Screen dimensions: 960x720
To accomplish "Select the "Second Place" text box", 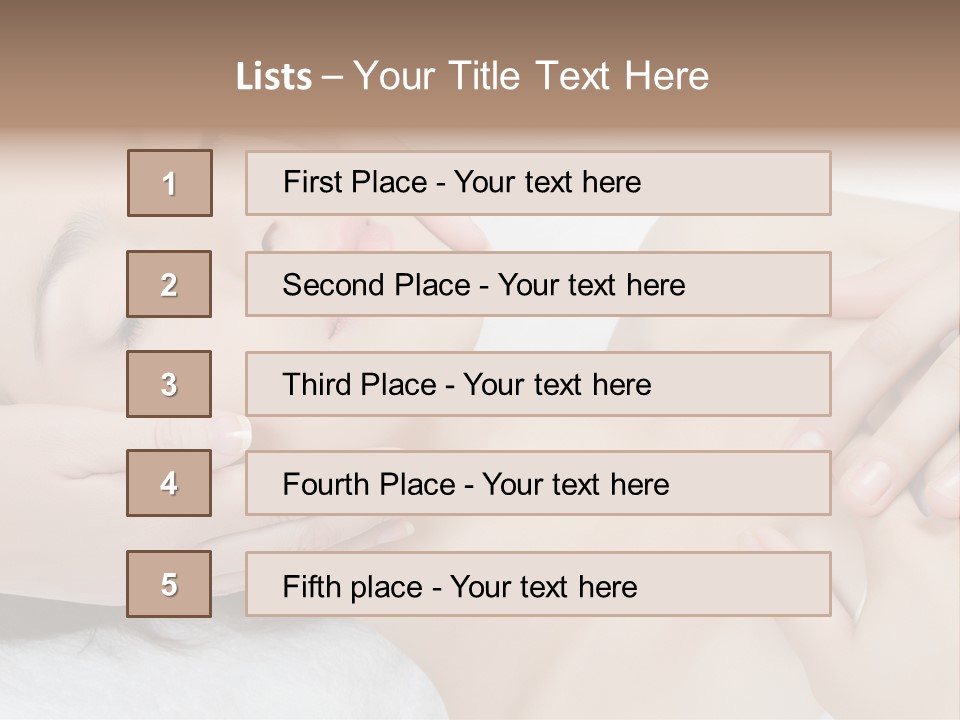I will point(538,284).
